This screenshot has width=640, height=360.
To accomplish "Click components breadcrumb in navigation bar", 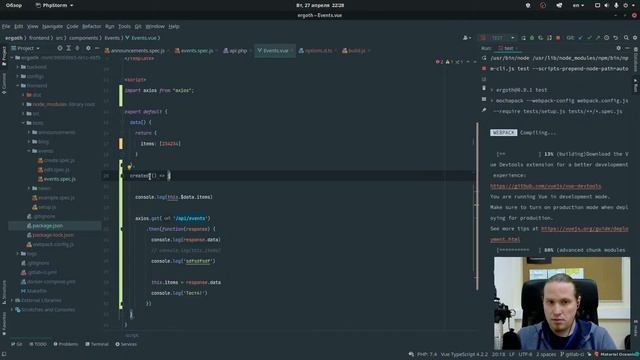I will (x=83, y=38).
